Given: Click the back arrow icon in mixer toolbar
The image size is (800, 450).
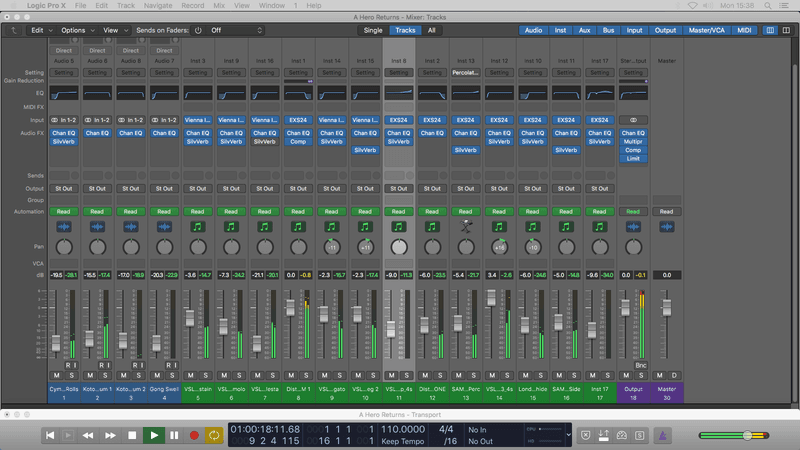Looking at the screenshot, I should point(14,30).
